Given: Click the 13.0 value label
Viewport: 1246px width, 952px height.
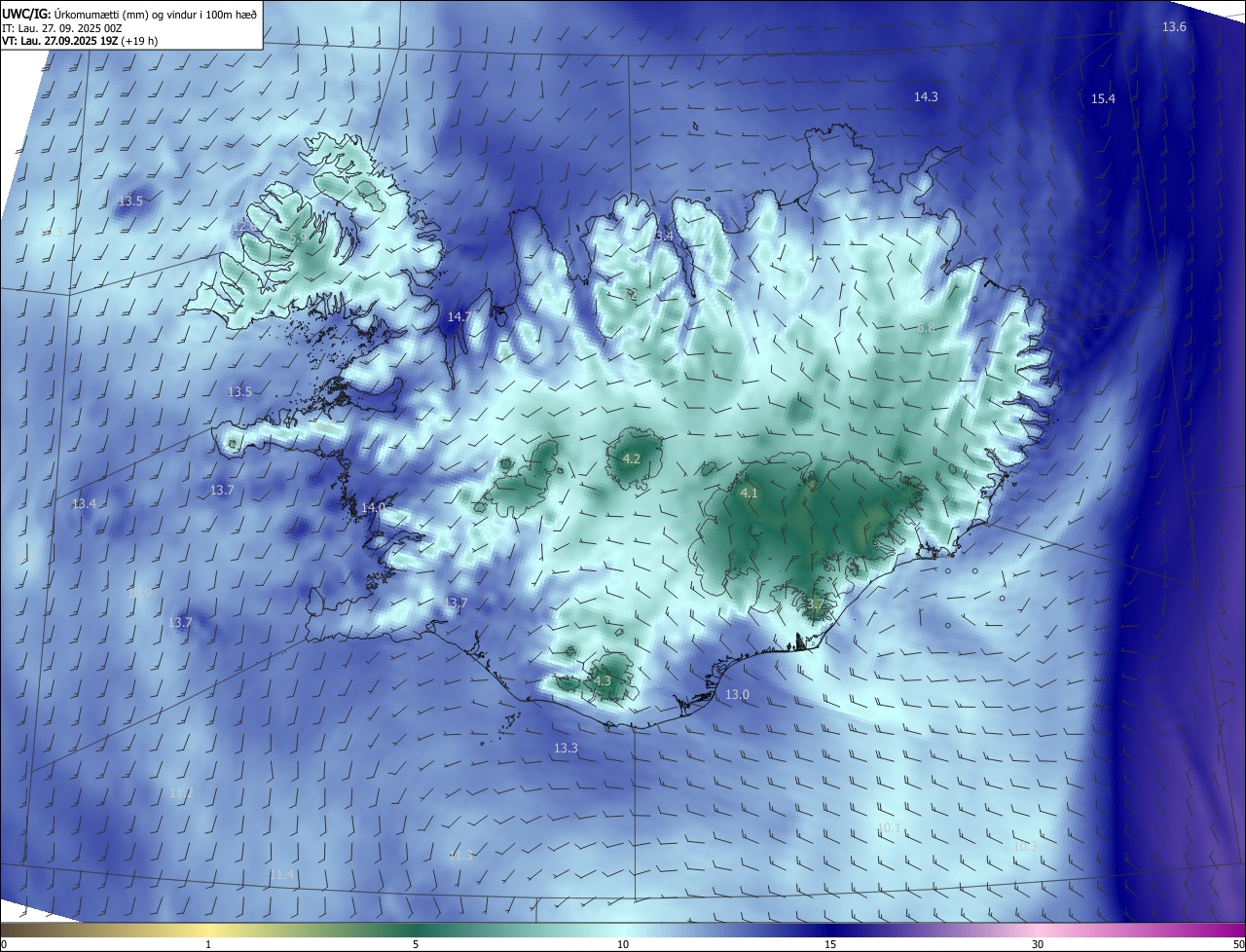Looking at the screenshot, I should click(x=737, y=695).
